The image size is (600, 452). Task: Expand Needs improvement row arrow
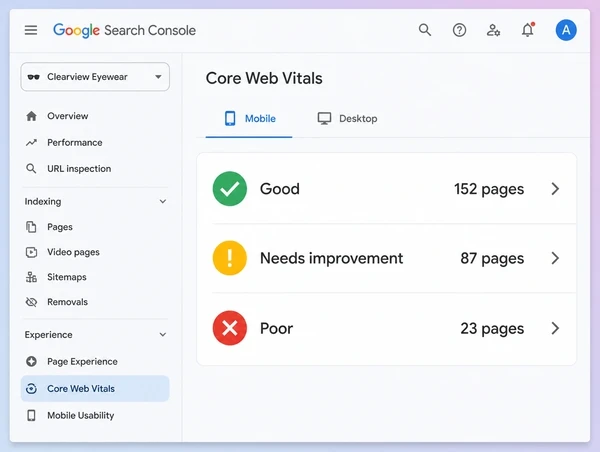click(x=555, y=258)
